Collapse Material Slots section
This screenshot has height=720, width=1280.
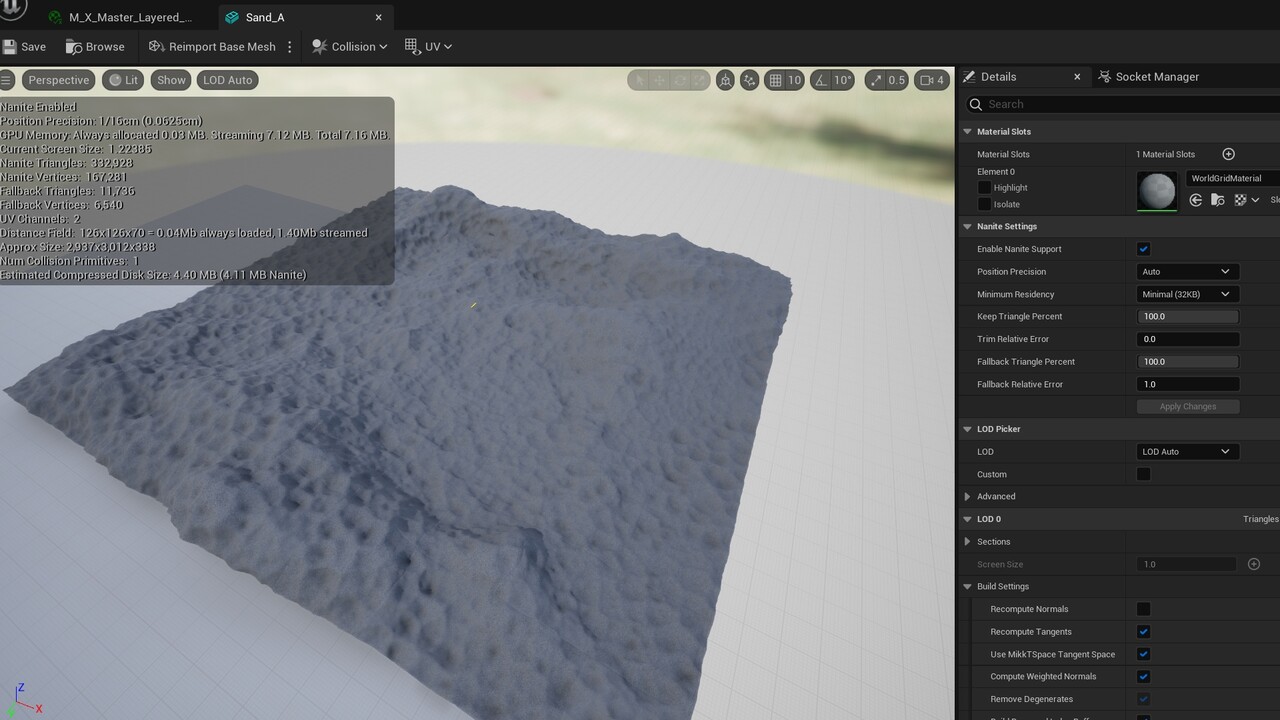(967, 132)
